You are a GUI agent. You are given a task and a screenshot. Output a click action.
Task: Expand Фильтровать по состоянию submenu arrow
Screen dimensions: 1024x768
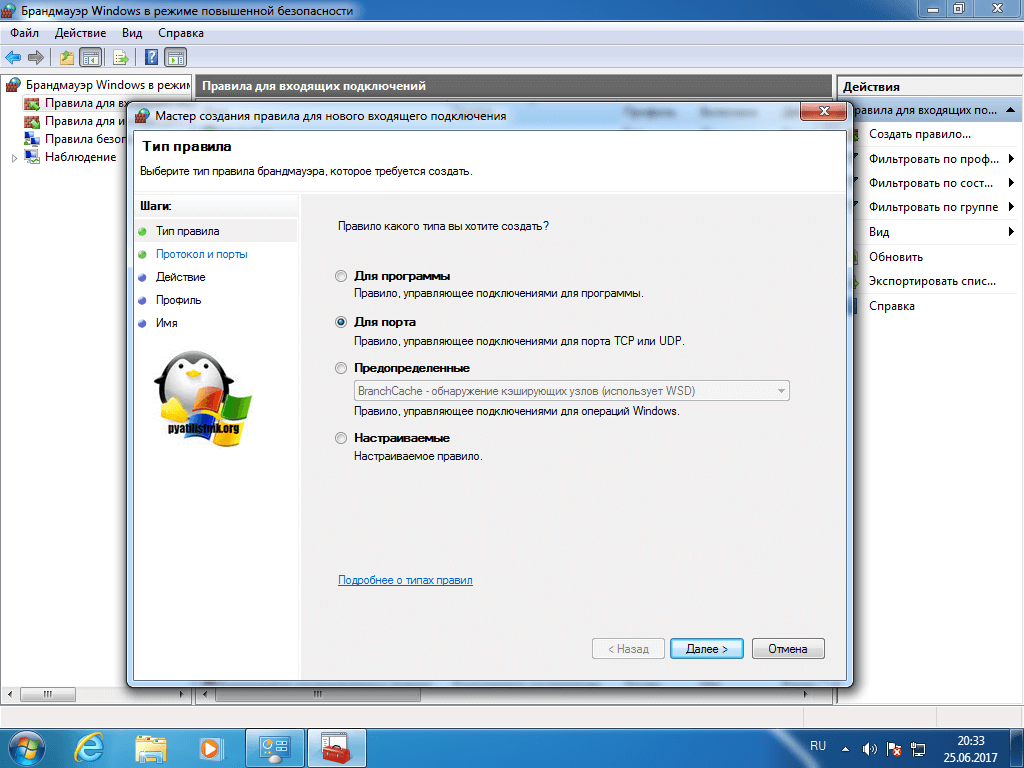(1011, 183)
